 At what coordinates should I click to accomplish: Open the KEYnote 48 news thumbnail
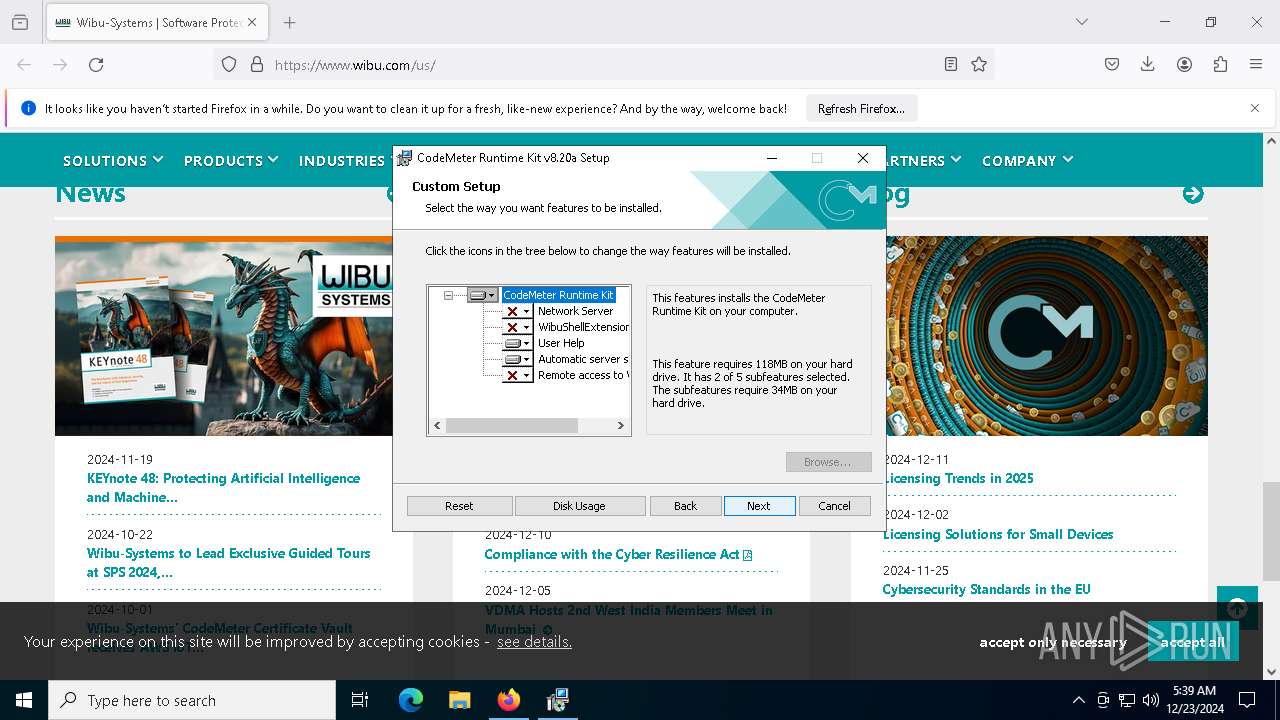(x=224, y=336)
